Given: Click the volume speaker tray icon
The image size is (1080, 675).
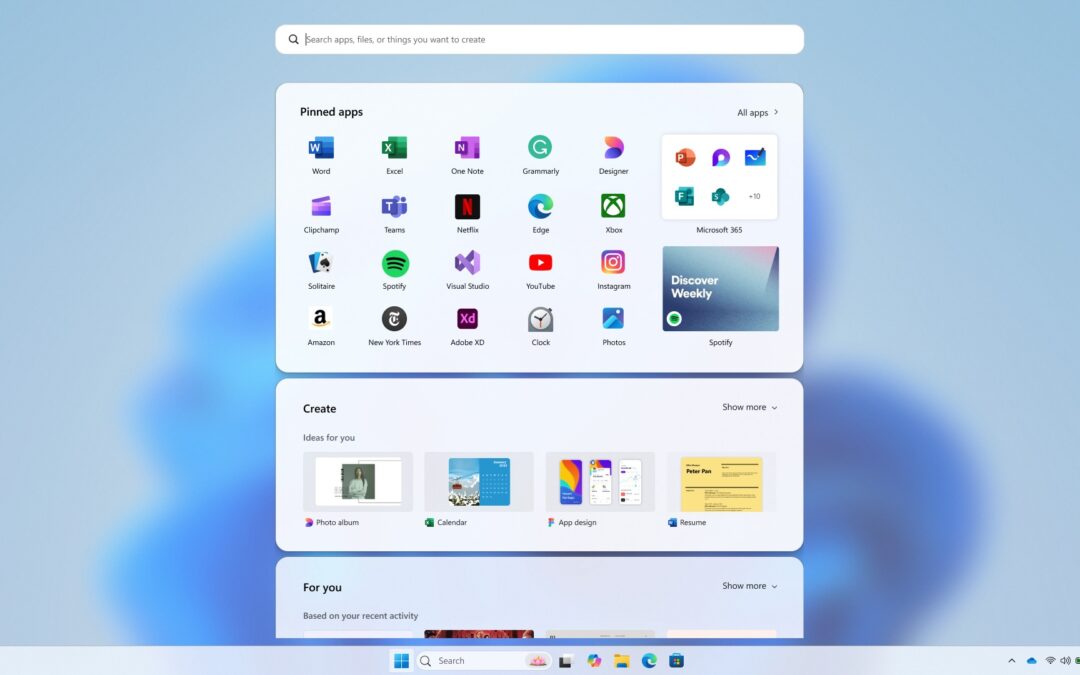Looking at the screenshot, I should (1066, 661).
